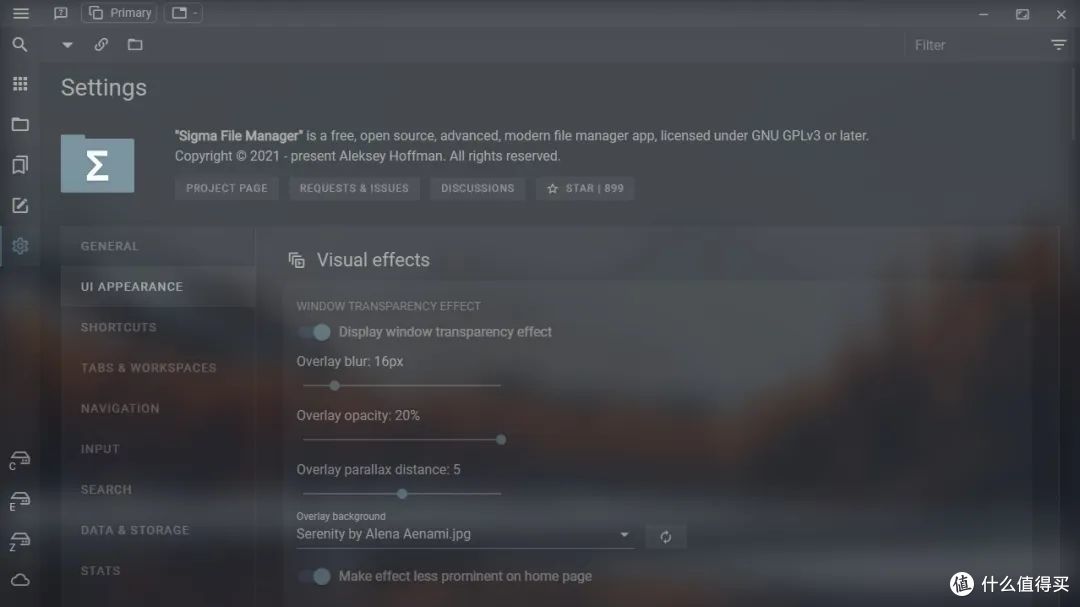Viewport: 1080px width, 607px height.
Task: Click the Overlay blur slider
Action: pos(402,386)
